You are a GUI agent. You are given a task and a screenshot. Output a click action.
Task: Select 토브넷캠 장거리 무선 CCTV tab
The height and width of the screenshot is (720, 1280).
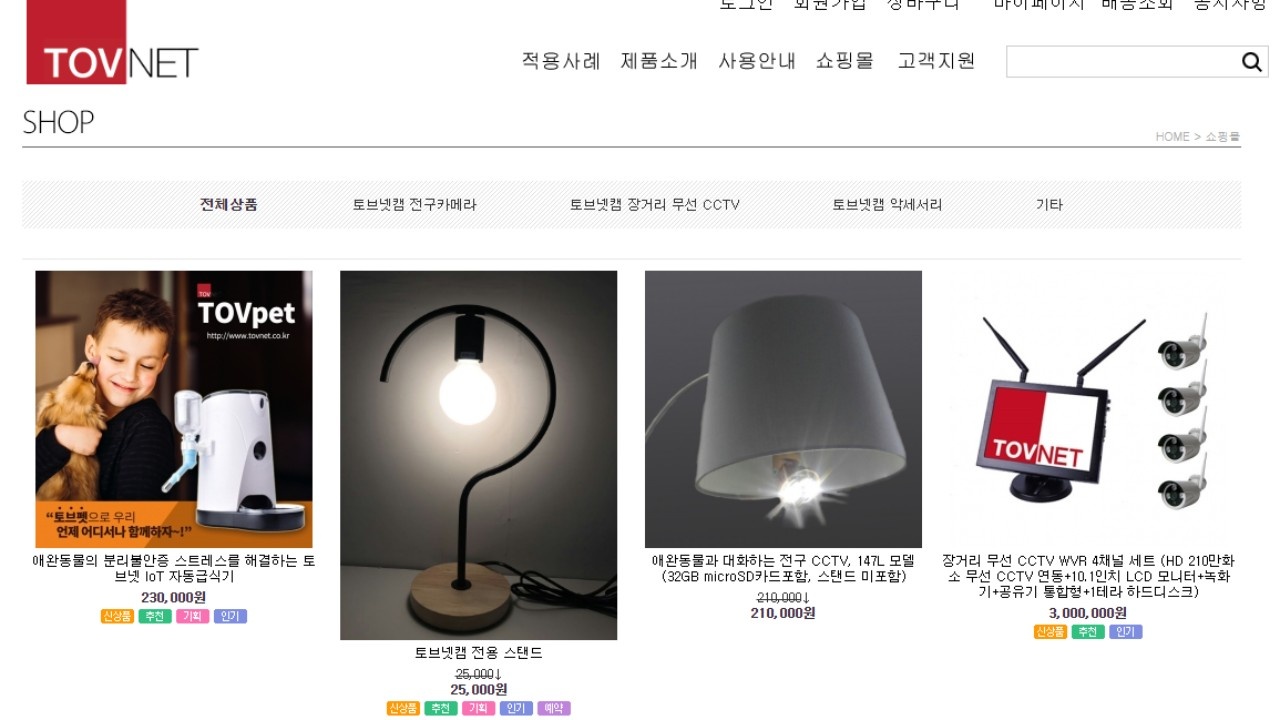tap(655, 205)
